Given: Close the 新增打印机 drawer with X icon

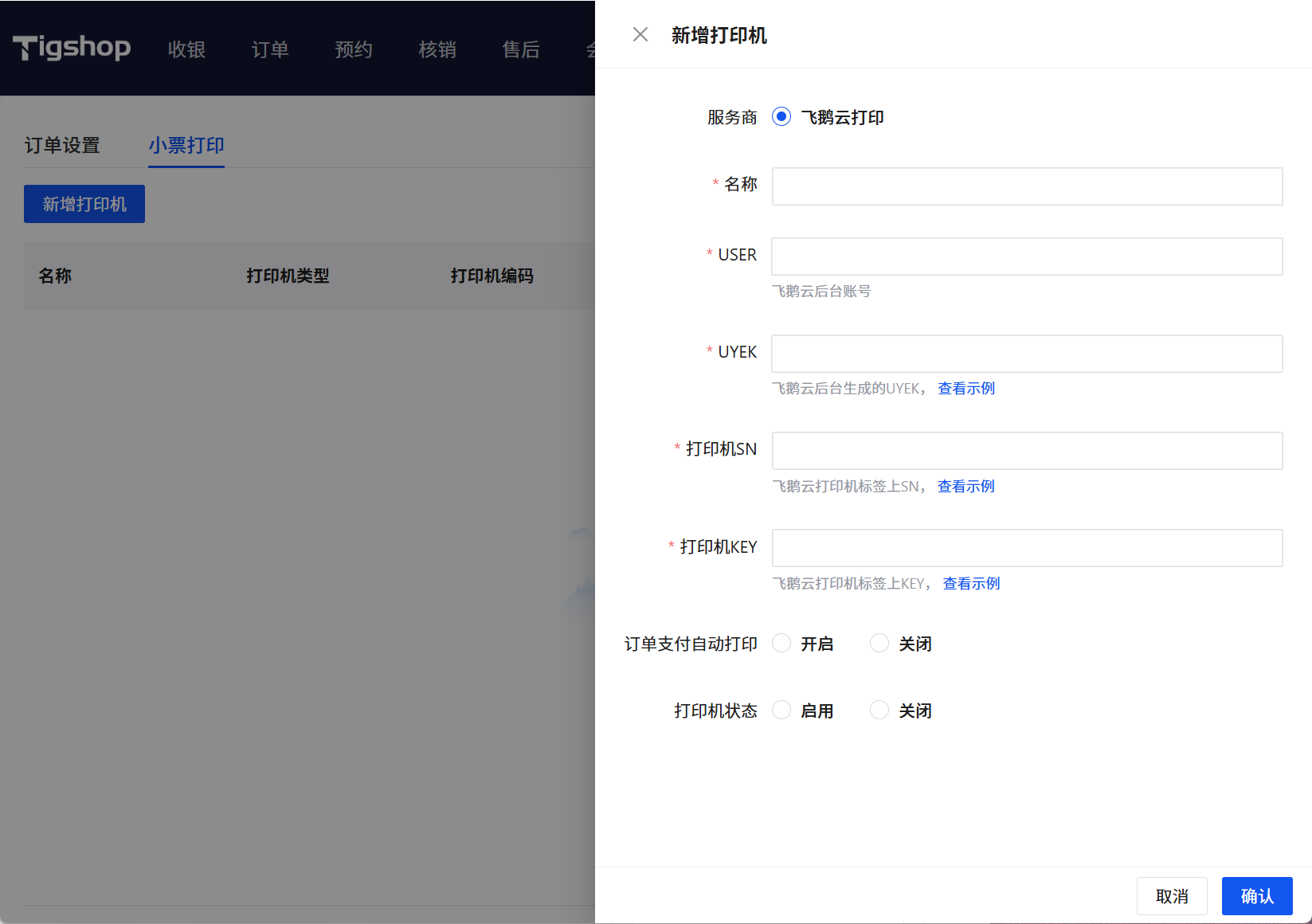Looking at the screenshot, I should pyautogui.click(x=640, y=34).
